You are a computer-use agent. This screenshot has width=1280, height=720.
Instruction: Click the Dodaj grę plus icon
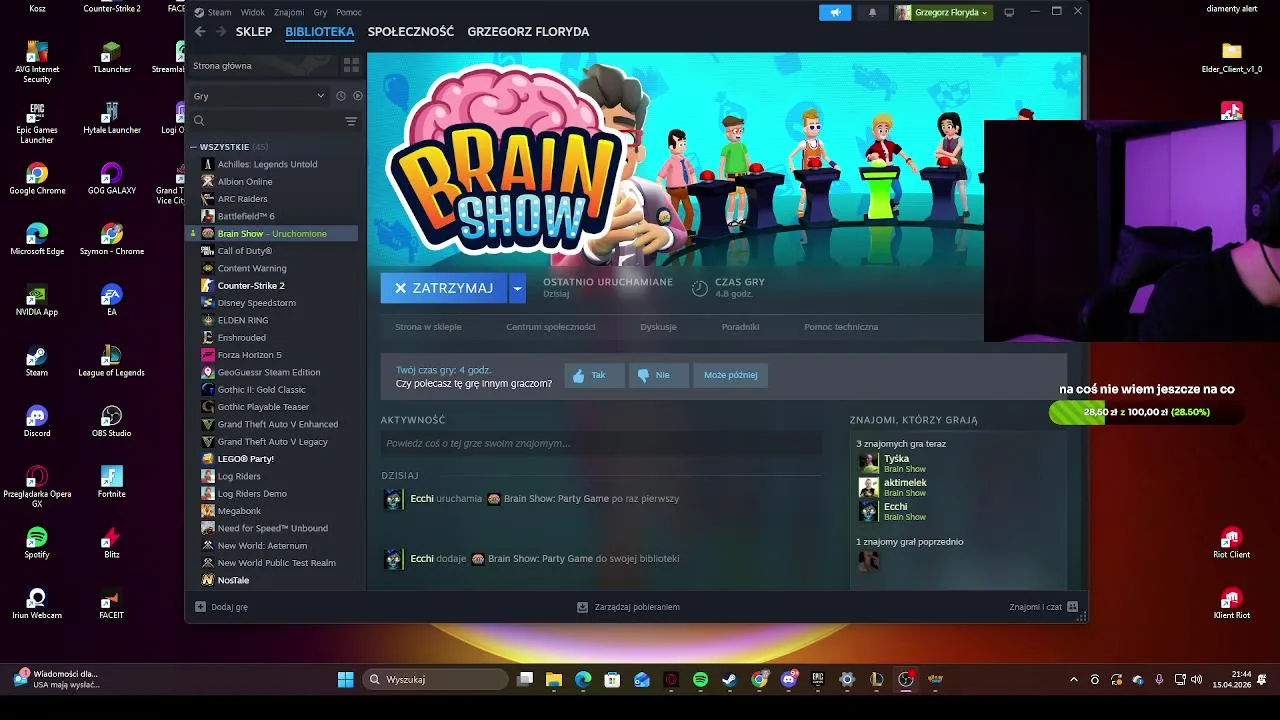[200, 607]
